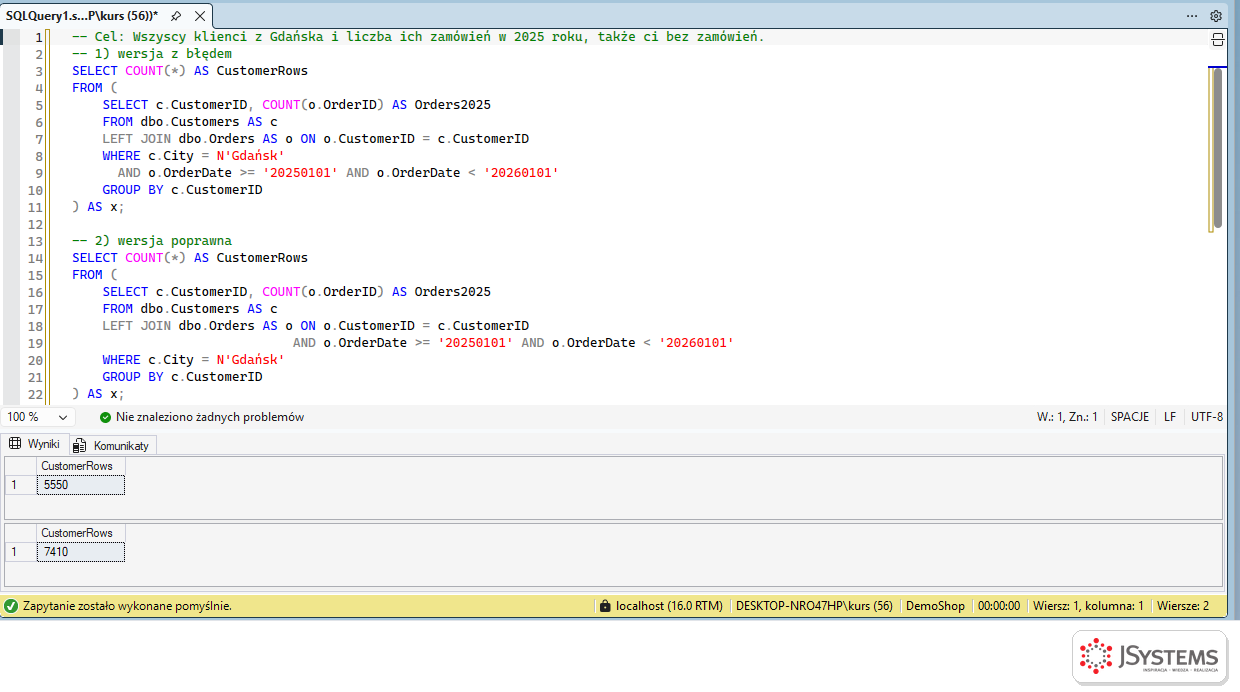The height and width of the screenshot is (692, 1240).
Task: Click the "W.: 1, Zn.: 1" cursor position indicator
Action: [1067, 417]
